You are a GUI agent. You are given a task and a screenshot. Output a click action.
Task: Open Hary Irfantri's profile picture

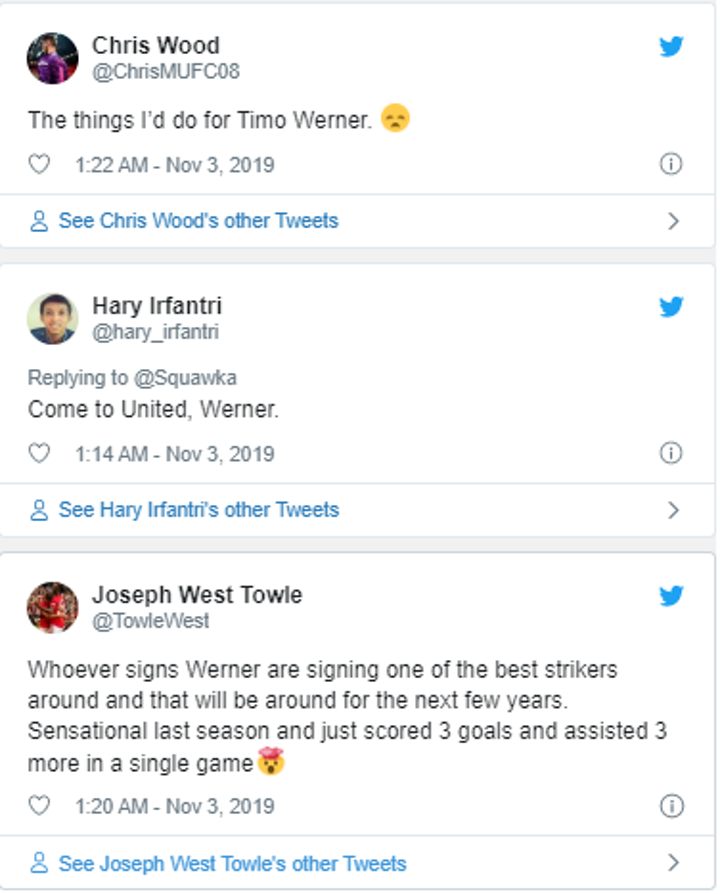52,319
